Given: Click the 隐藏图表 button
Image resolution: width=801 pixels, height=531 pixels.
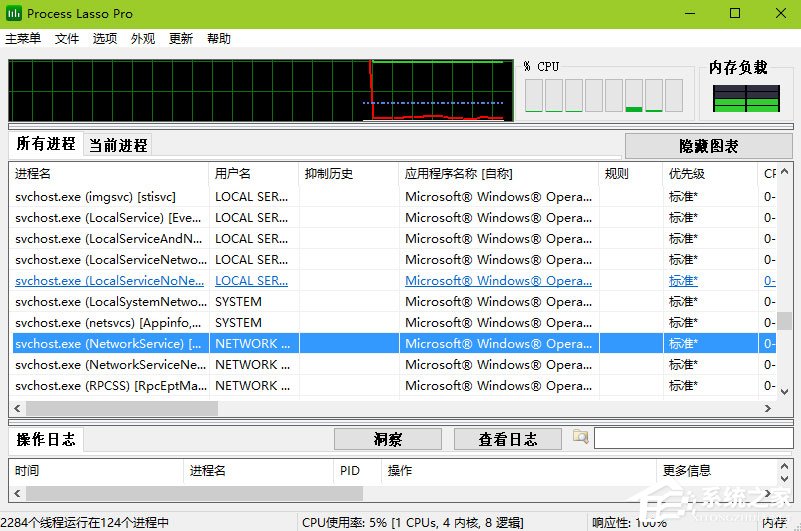Looking at the screenshot, I should (709, 146).
